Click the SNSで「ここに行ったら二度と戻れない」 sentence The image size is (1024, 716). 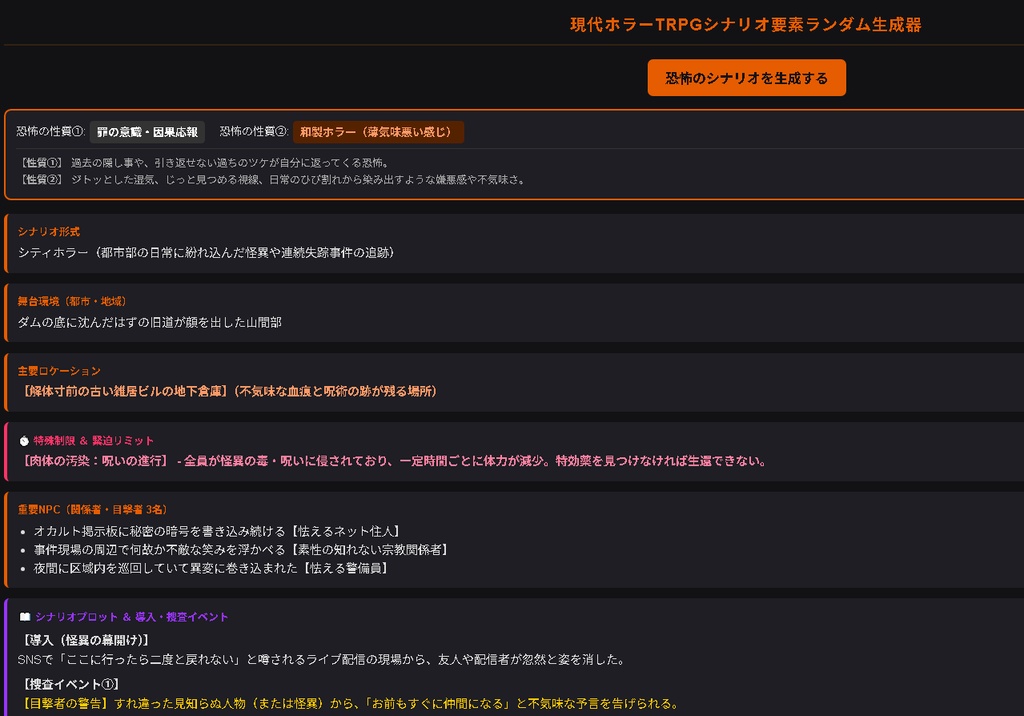[x=321, y=660]
